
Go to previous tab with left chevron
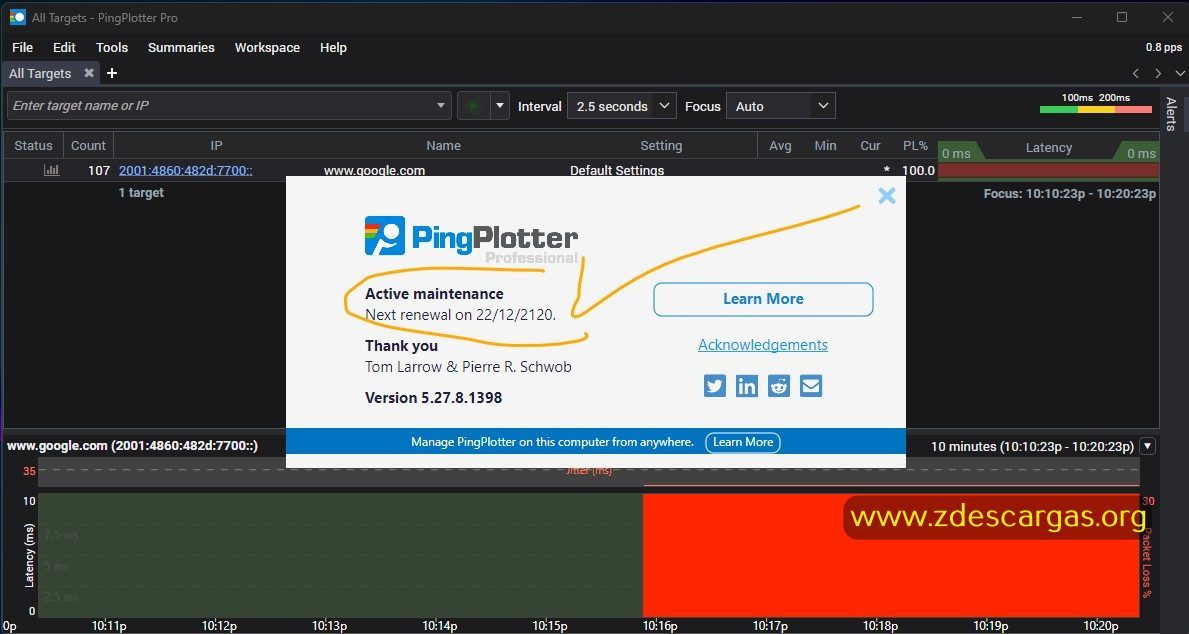point(1135,73)
